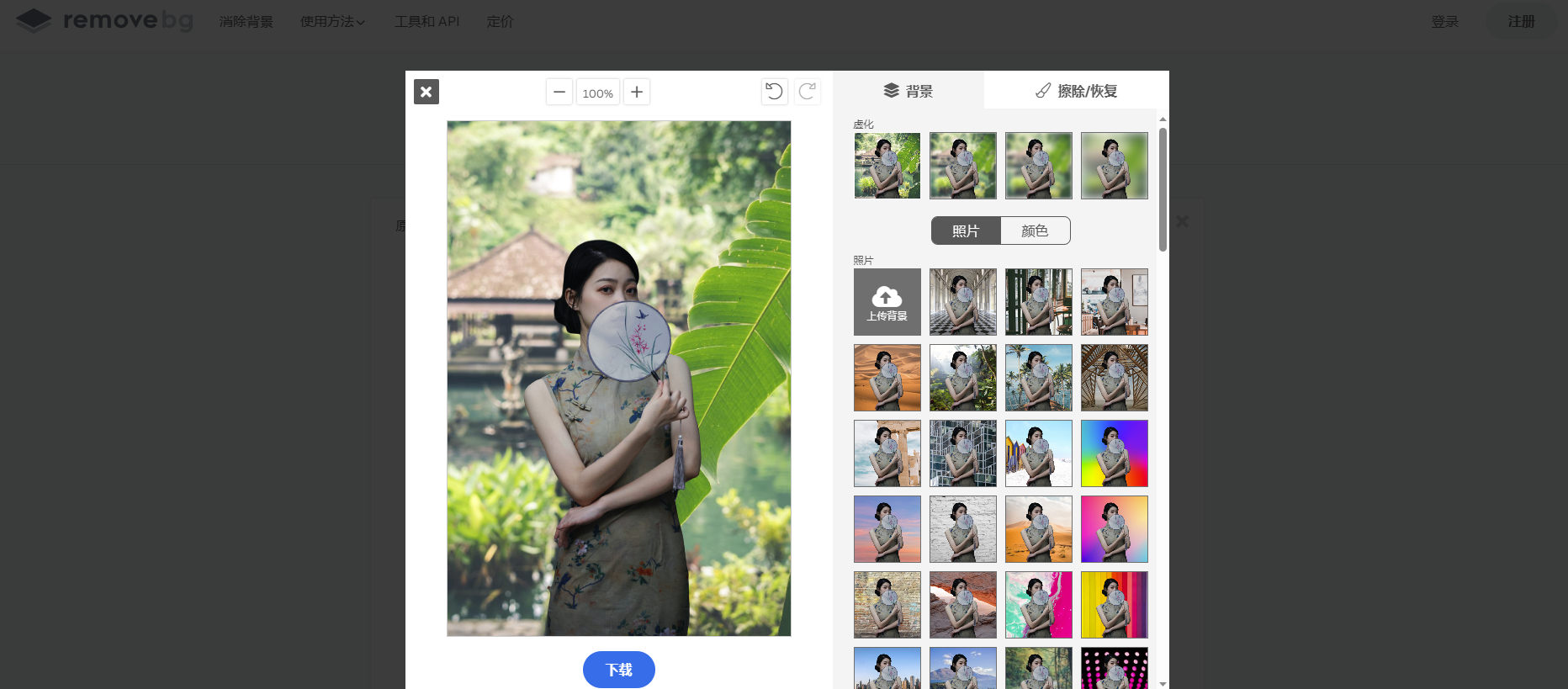
Task: Switch to the 背景 tab
Action: click(908, 90)
